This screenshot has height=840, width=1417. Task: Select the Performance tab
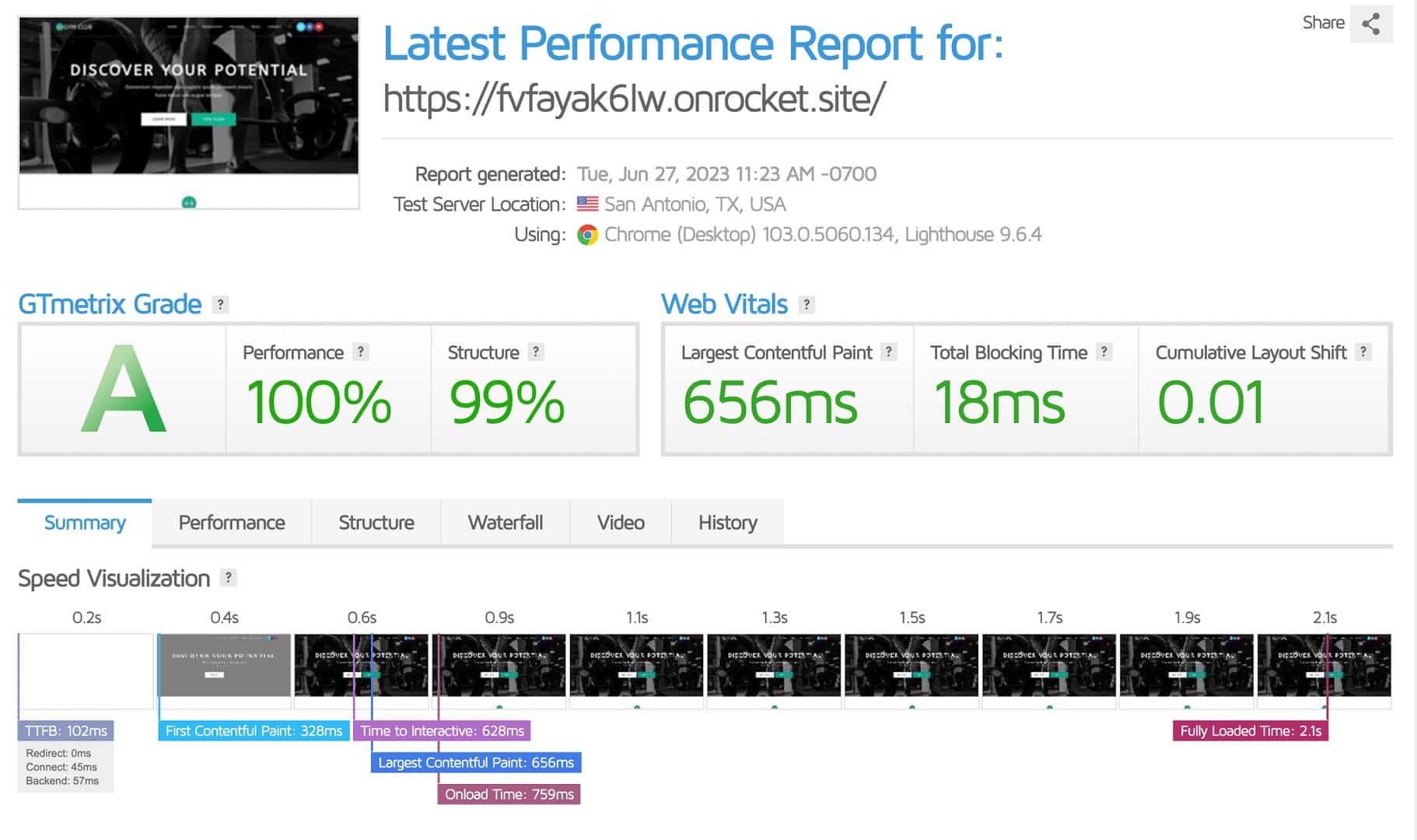coord(232,522)
